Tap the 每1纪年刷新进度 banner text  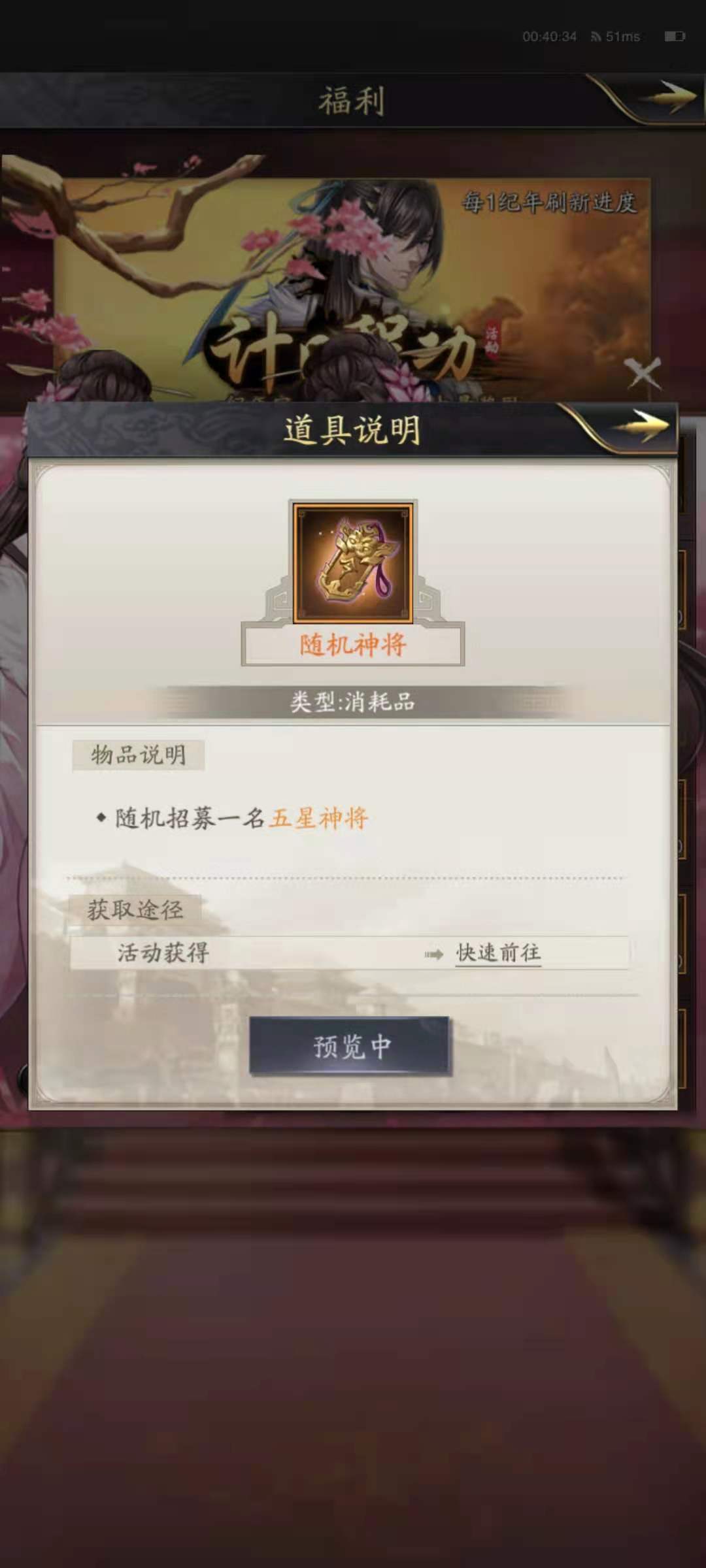pyautogui.click(x=548, y=203)
